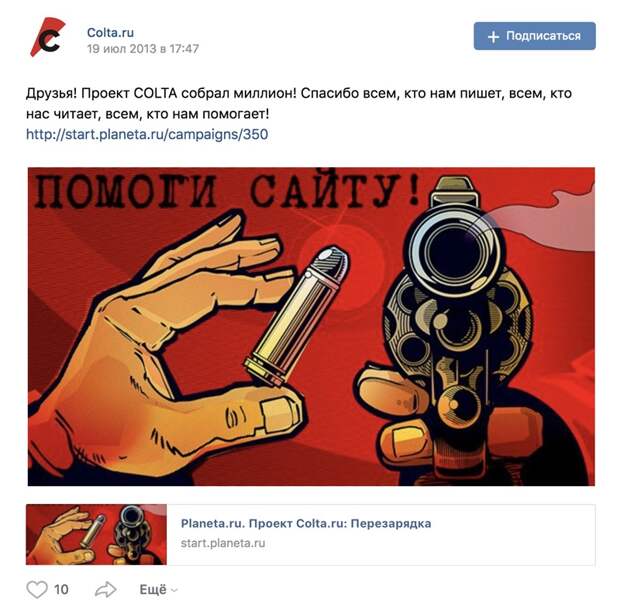
Task: Open the large Помоги сайту poster image
Action: coord(311,327)
